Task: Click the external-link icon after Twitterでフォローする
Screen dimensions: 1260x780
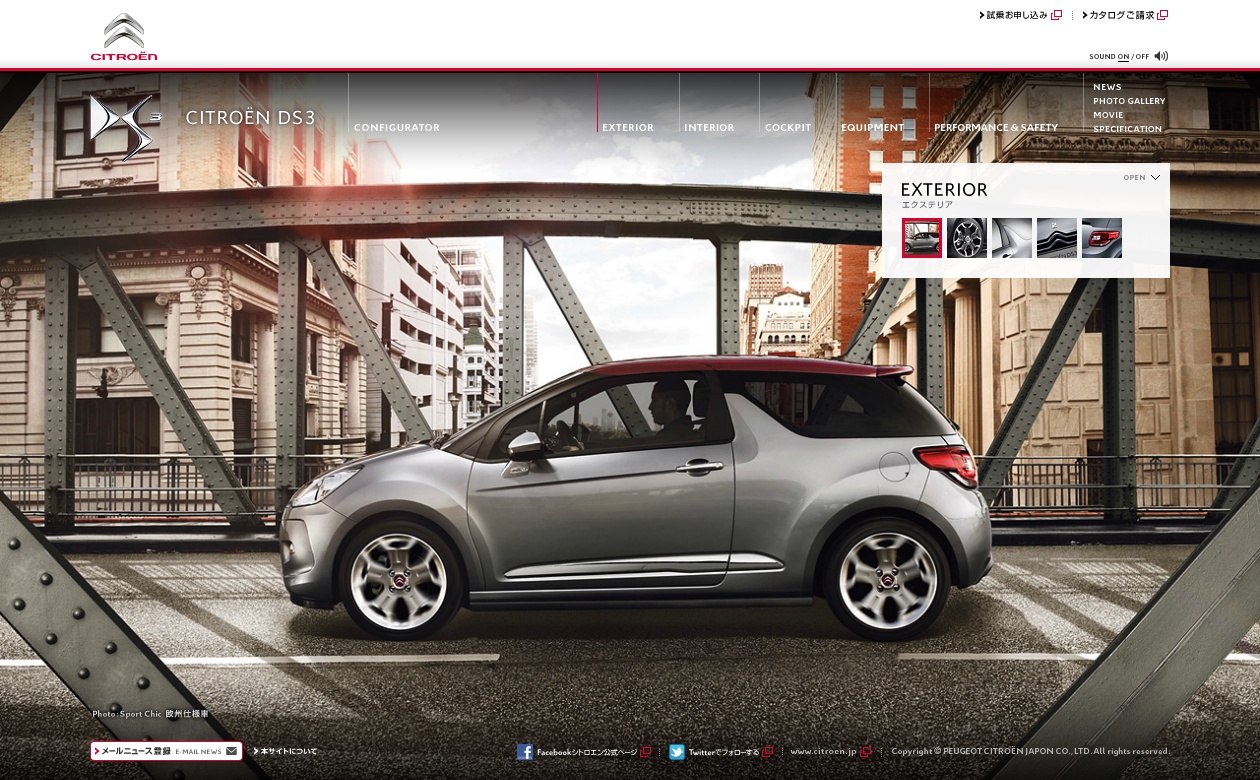Action: (x=767, y=752)
